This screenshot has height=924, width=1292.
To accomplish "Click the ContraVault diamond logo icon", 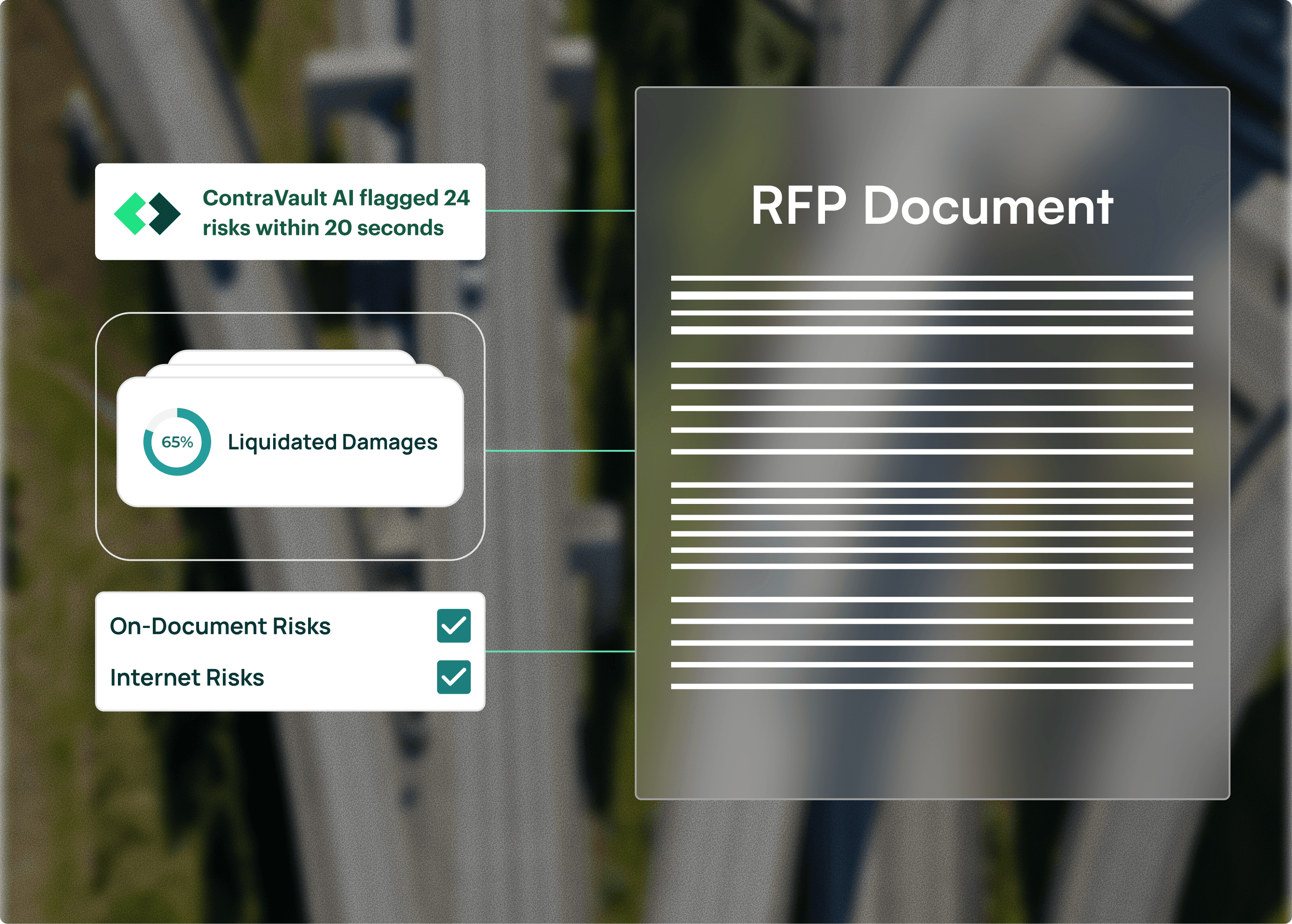I will [x=147, y=214].
